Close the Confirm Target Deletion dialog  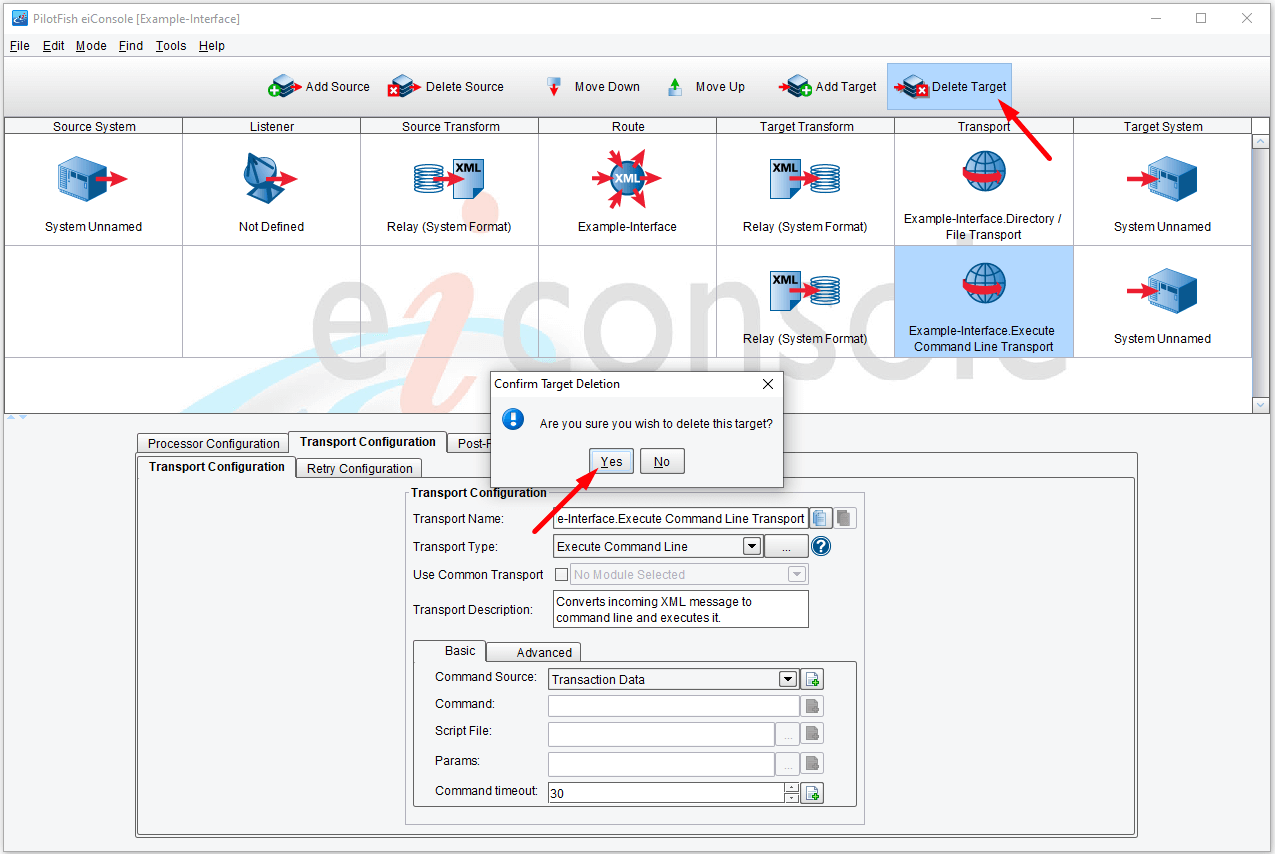(768, 384)
